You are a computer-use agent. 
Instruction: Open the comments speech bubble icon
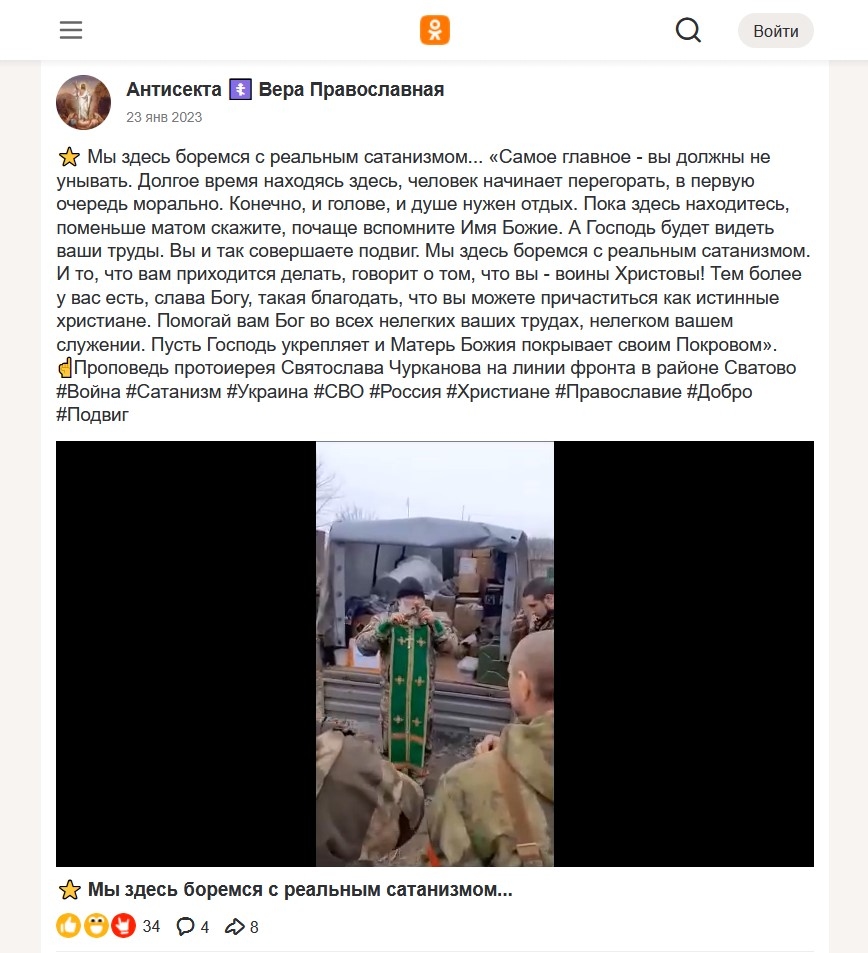pos(185,926)
